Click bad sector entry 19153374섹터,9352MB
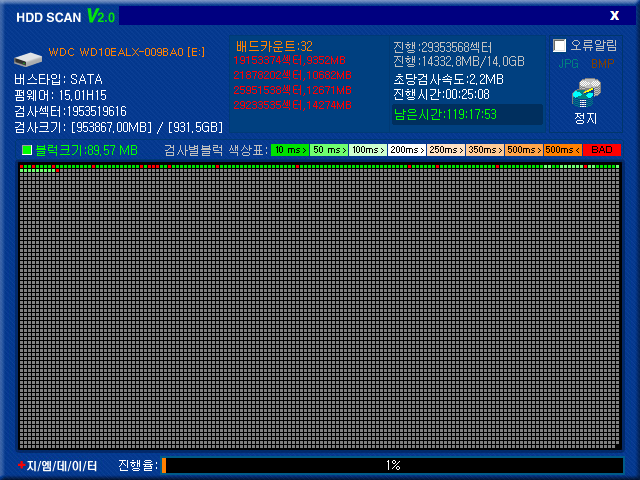Image resolution: width=640 pixels, height=480 pixels. coord(289,60)
